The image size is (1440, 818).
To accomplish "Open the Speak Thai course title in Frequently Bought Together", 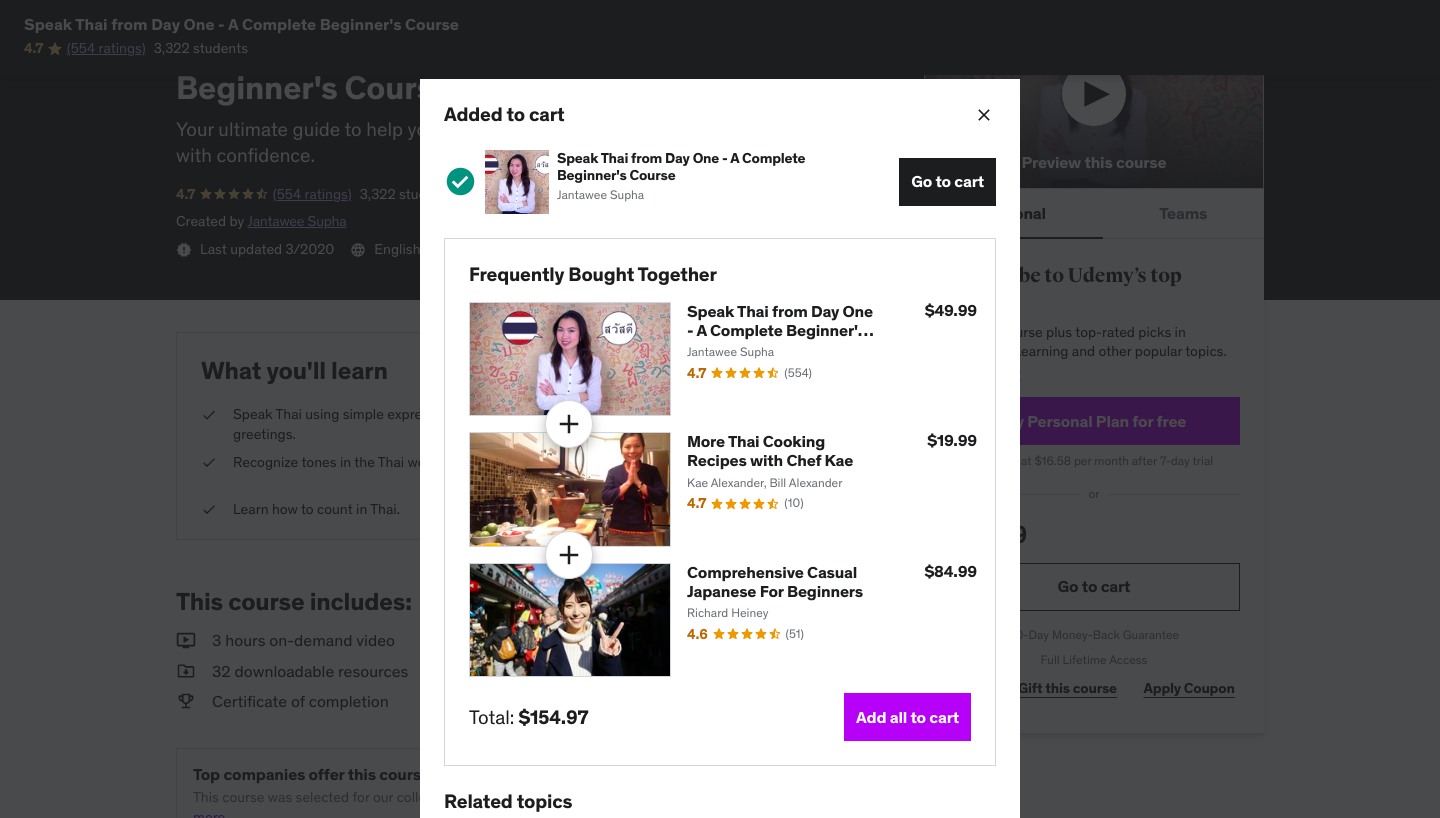I will [780, 321].
